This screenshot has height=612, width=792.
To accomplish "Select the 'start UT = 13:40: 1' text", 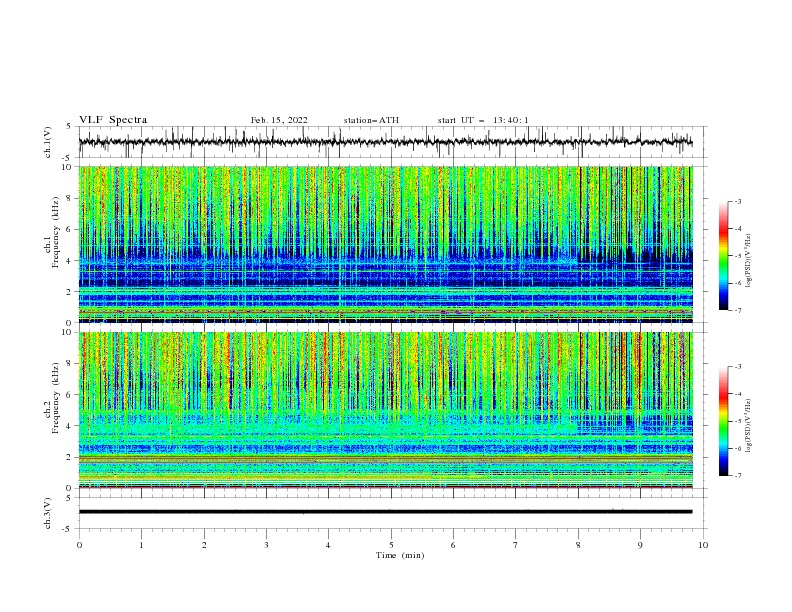I will (x=483, y=120).
